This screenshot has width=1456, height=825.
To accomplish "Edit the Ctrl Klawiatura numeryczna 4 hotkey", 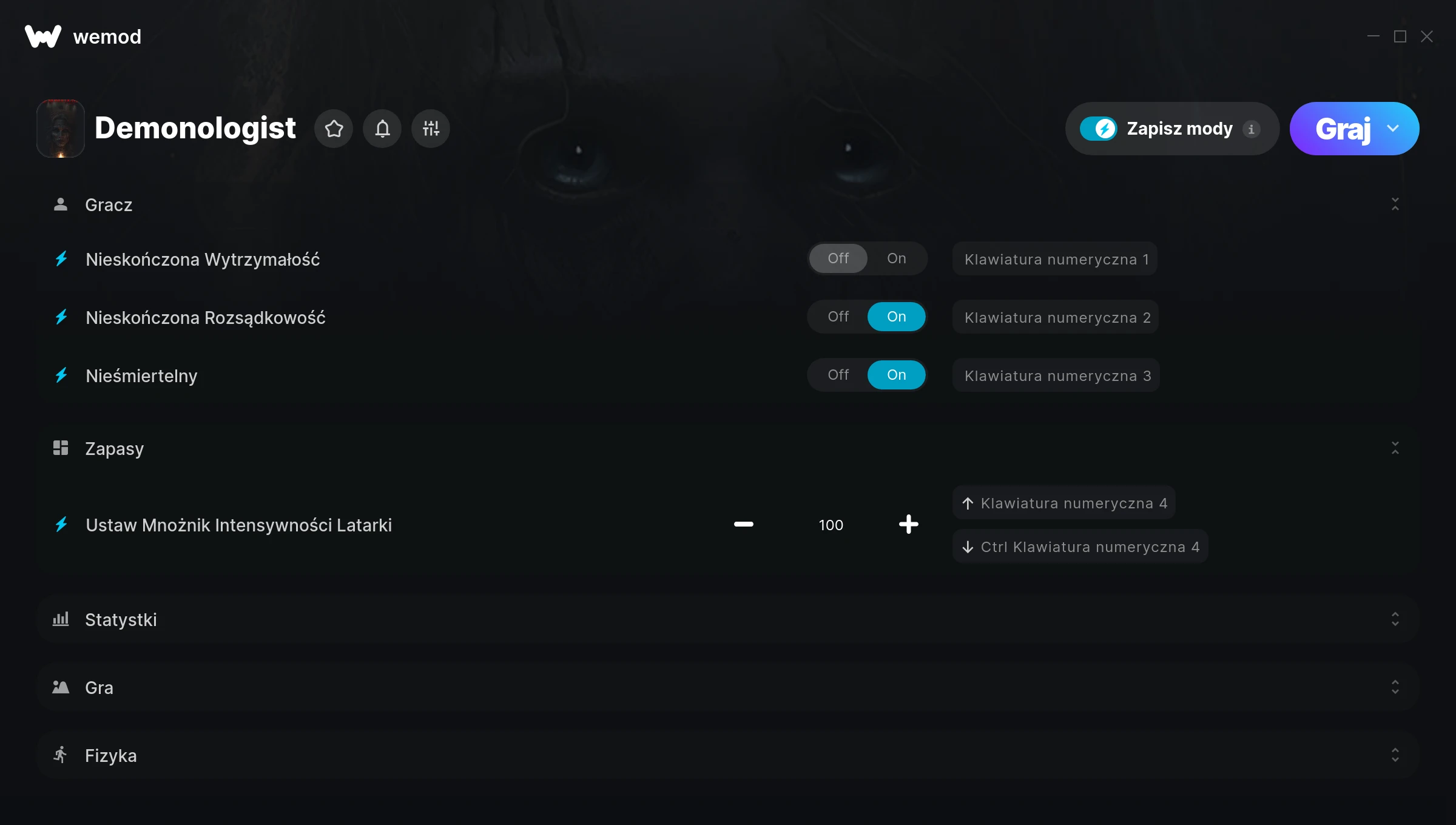I will click(1080, 546).
